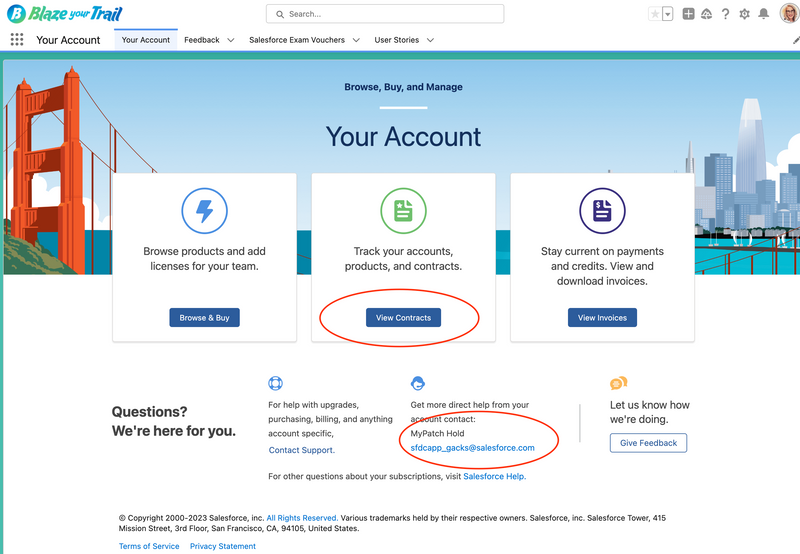The image size is (800, 554).
Task: Click the lightning bolt Browse products icon
Action: coord(205,211)
